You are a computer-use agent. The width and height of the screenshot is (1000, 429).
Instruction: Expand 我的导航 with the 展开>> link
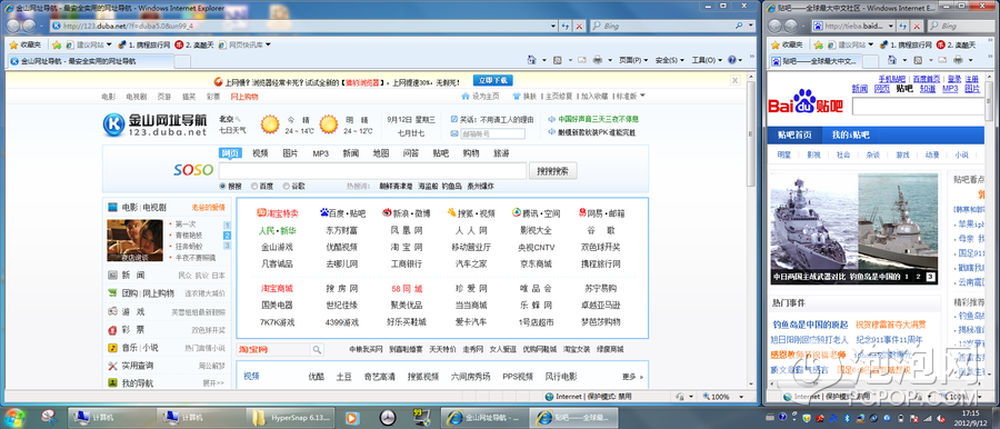coord(214,383)
